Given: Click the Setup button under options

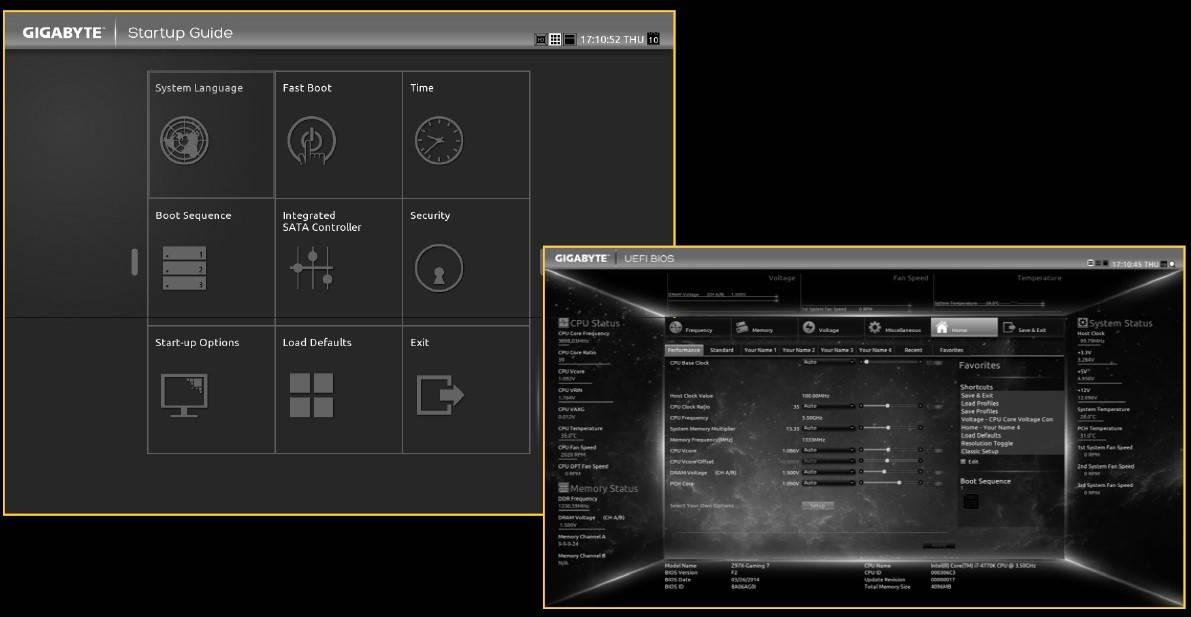Looking at the screenshot, I should coord(816,506).
